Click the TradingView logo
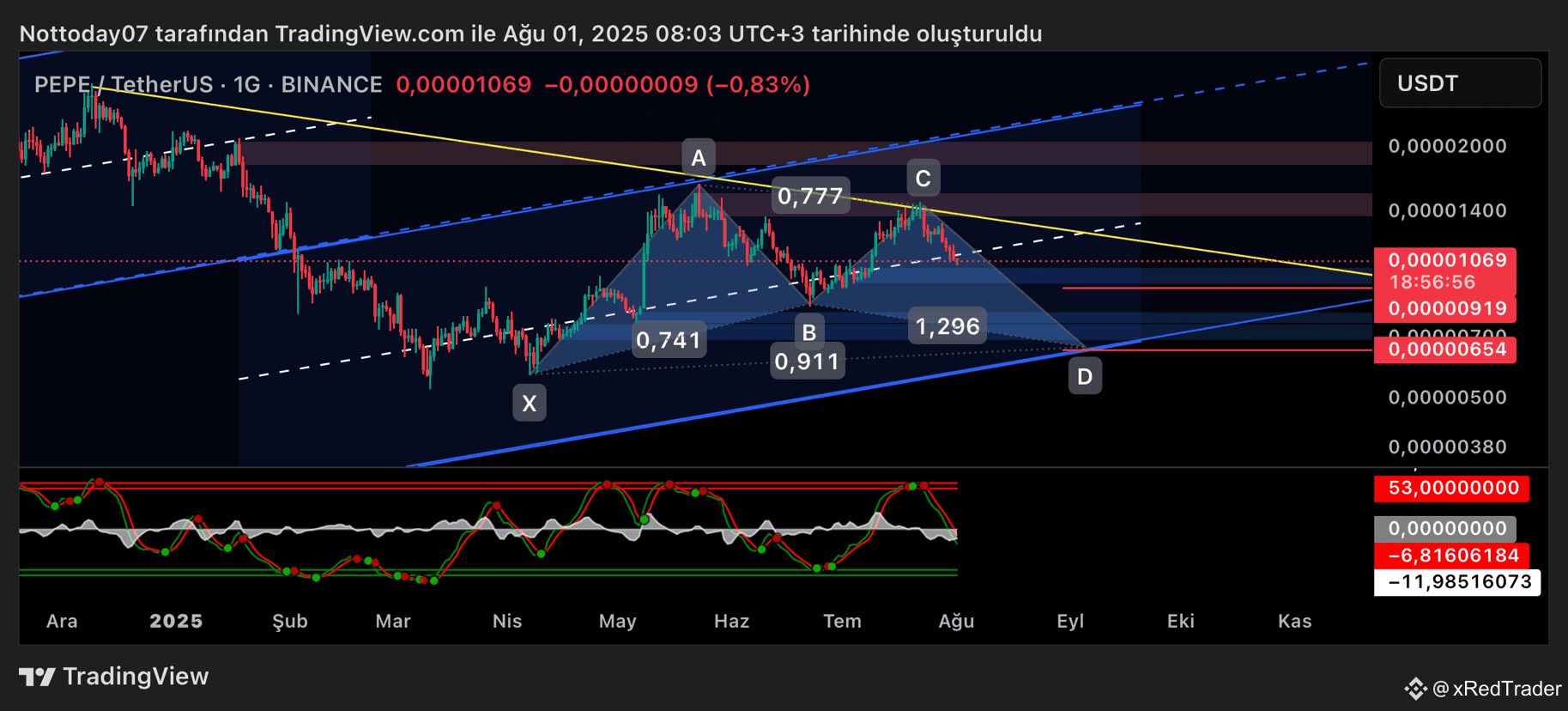The image size is (1568, 711). (x=113, y=677)
